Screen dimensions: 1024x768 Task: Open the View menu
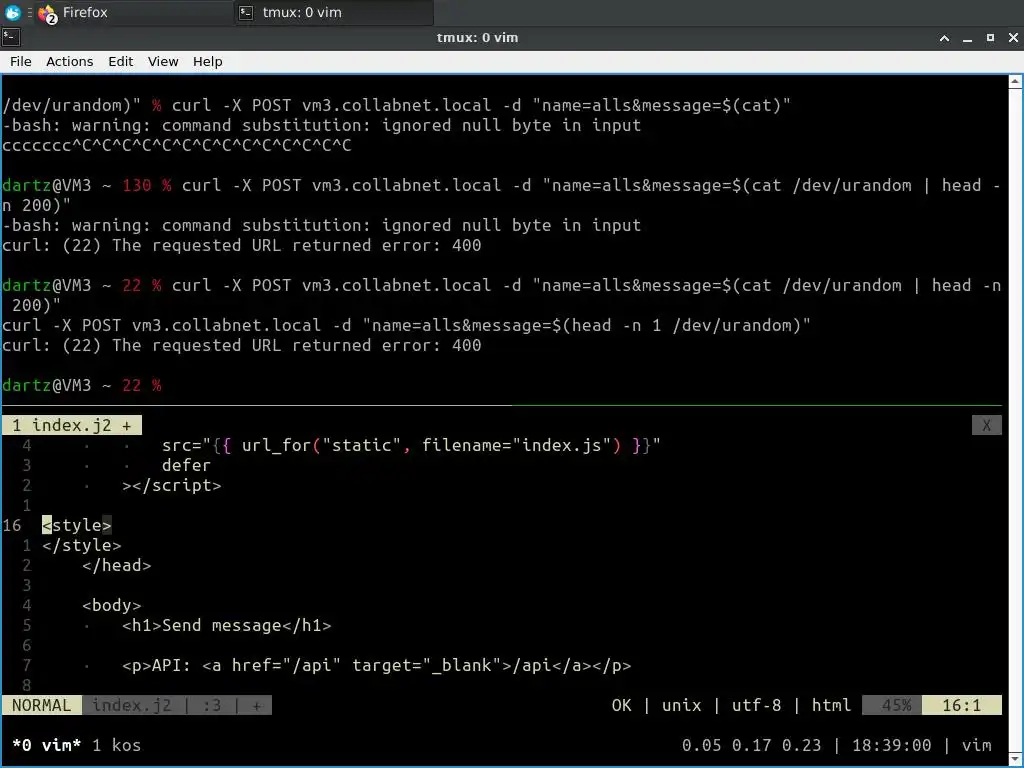click(163, 61)
